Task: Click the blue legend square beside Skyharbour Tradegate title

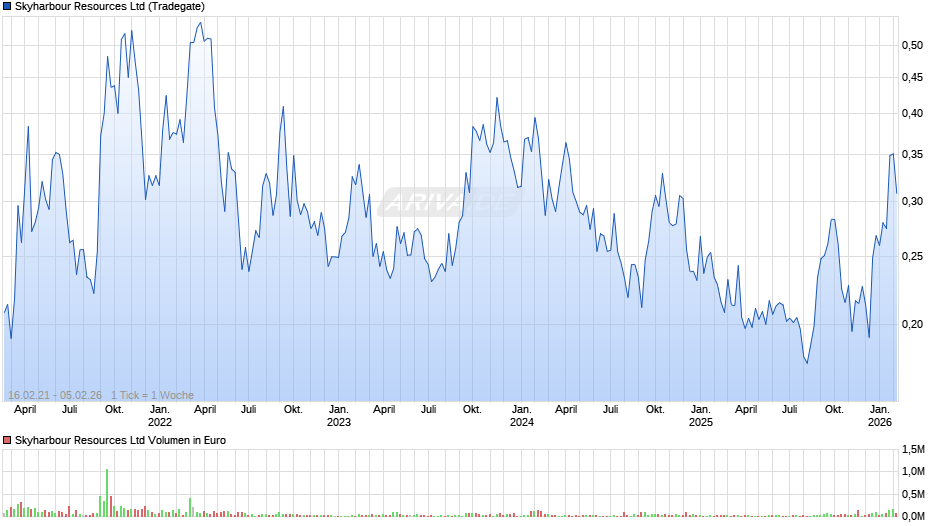Action: [7, 7]
